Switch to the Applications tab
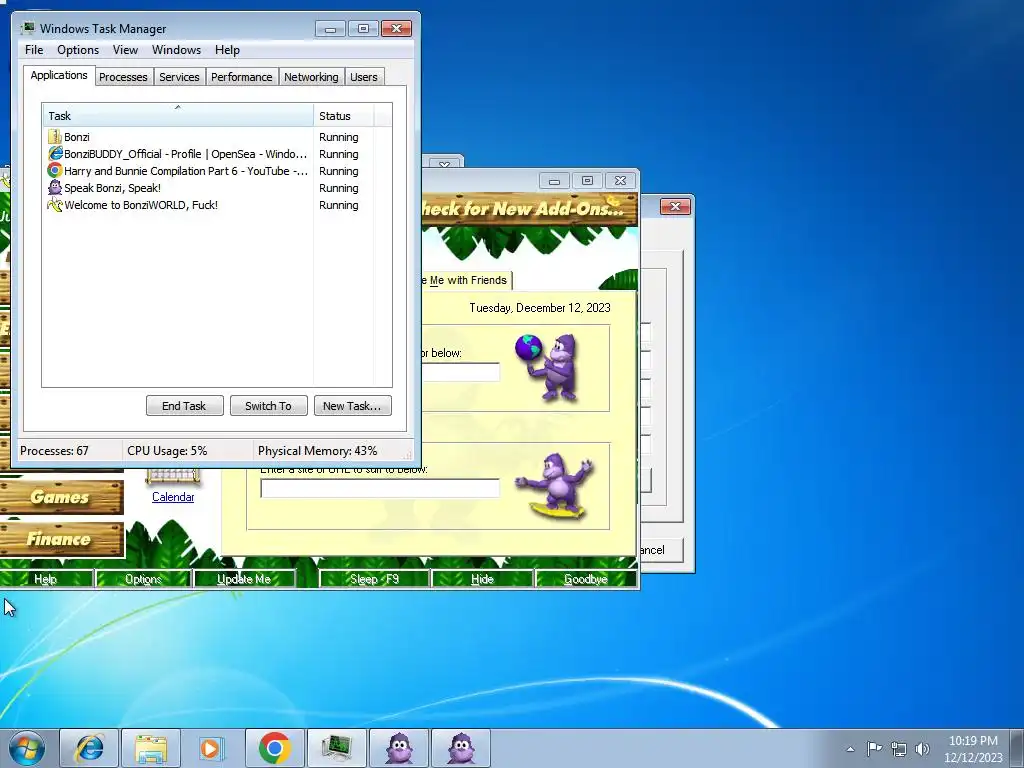The height and width of the screenshot is (768, 1024). (x=59, y=75)
